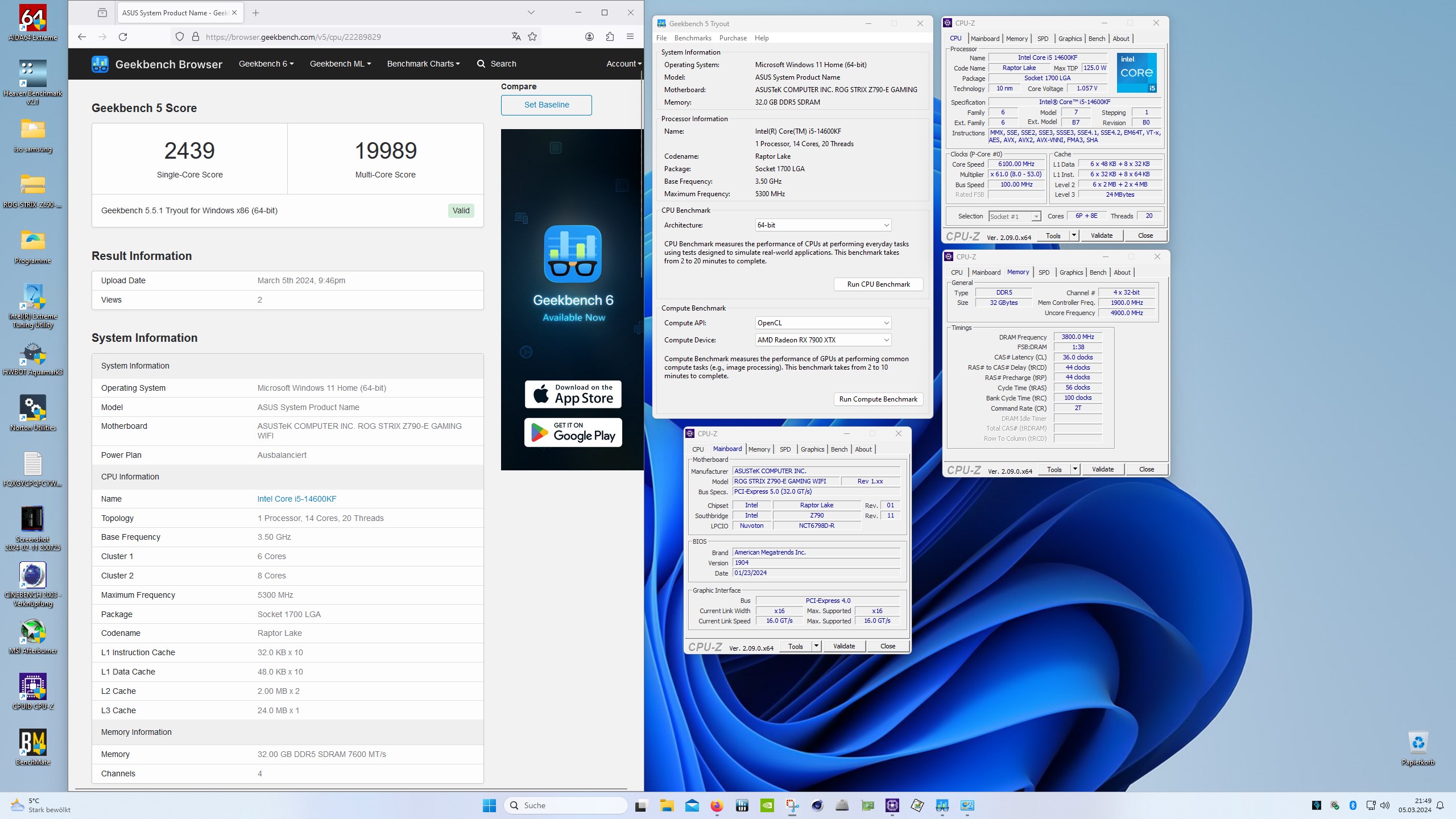Open Help menu in Geekbench 5
The width and height of the screenshot is (1456, 819).
762,38
